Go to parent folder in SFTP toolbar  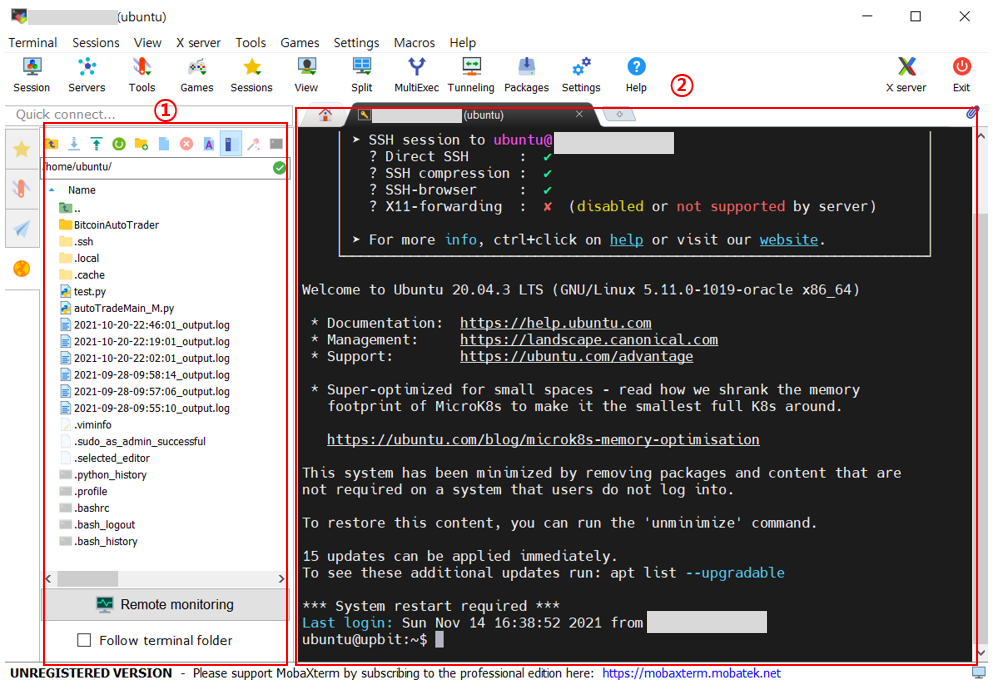(52, 143)
